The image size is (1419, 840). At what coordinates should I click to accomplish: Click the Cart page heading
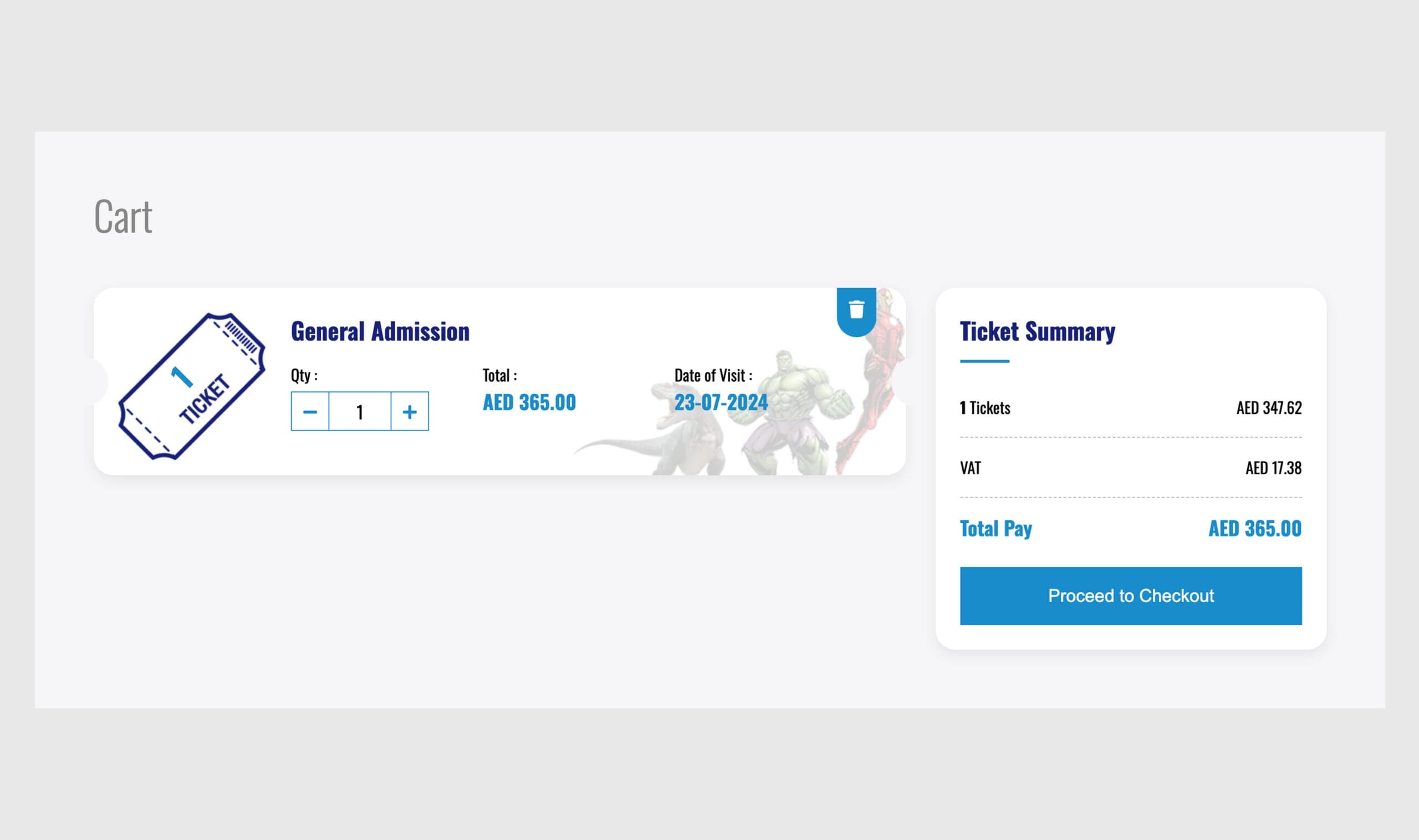(x=123, y=216)
